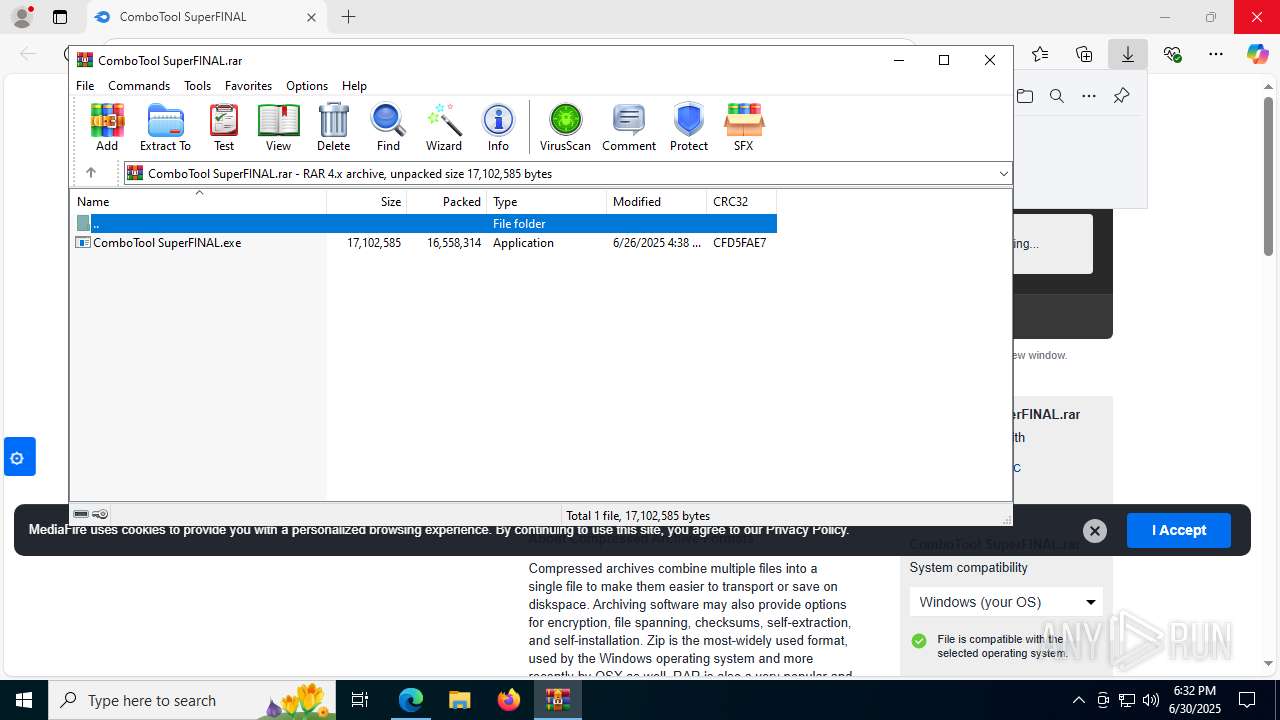Go up one folder level arrow
Image resolution: width=1280 pixels, height=720 pixels.
(91, 173)
